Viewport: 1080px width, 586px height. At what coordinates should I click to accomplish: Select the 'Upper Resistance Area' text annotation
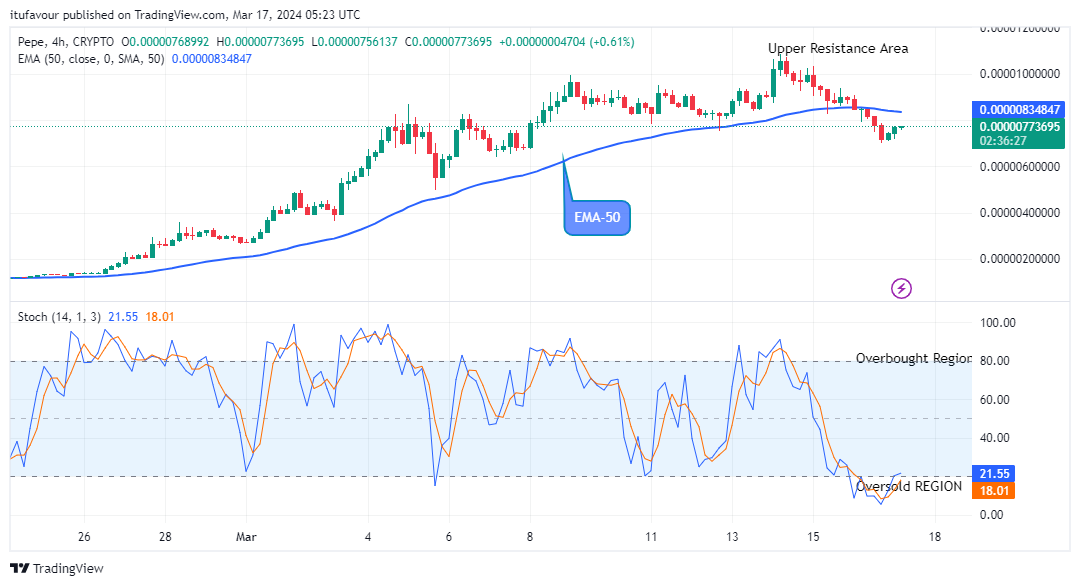[838, 48]
